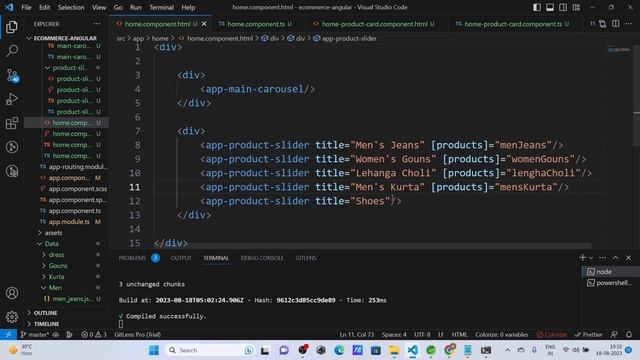Expand the assets folder
The height and width of the screenshot is (360, 640).
point(53,233)
